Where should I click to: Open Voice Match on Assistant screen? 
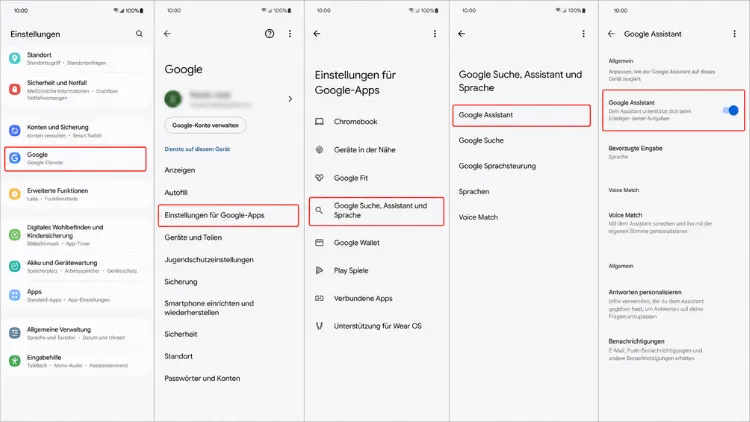[x=661, y=223]
